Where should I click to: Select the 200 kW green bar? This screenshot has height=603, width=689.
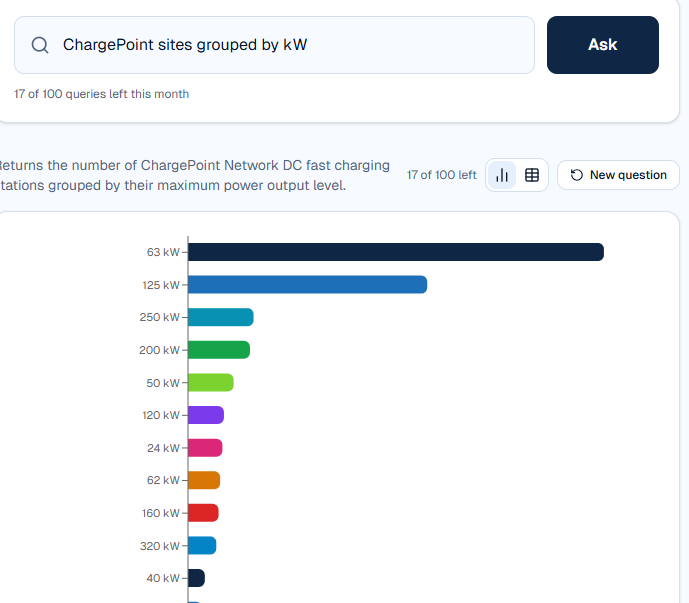tap(219, 350)
